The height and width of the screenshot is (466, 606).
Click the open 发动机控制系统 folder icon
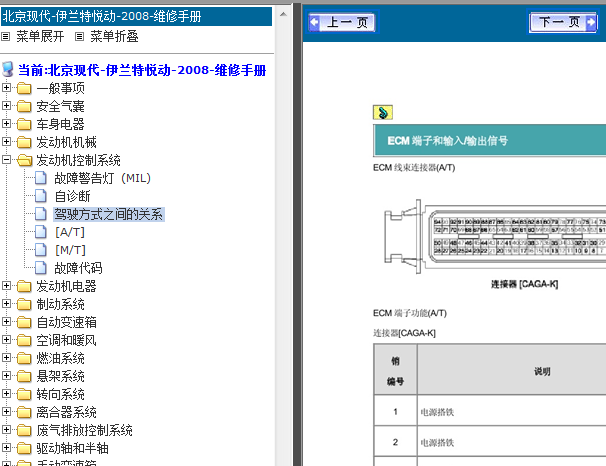24,160
